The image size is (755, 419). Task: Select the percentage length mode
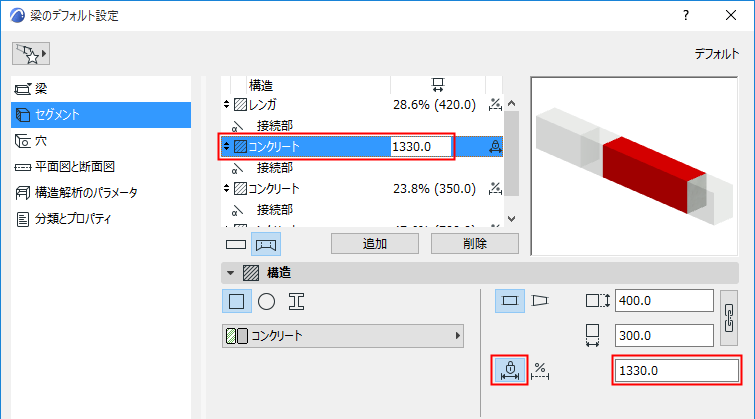540,371
